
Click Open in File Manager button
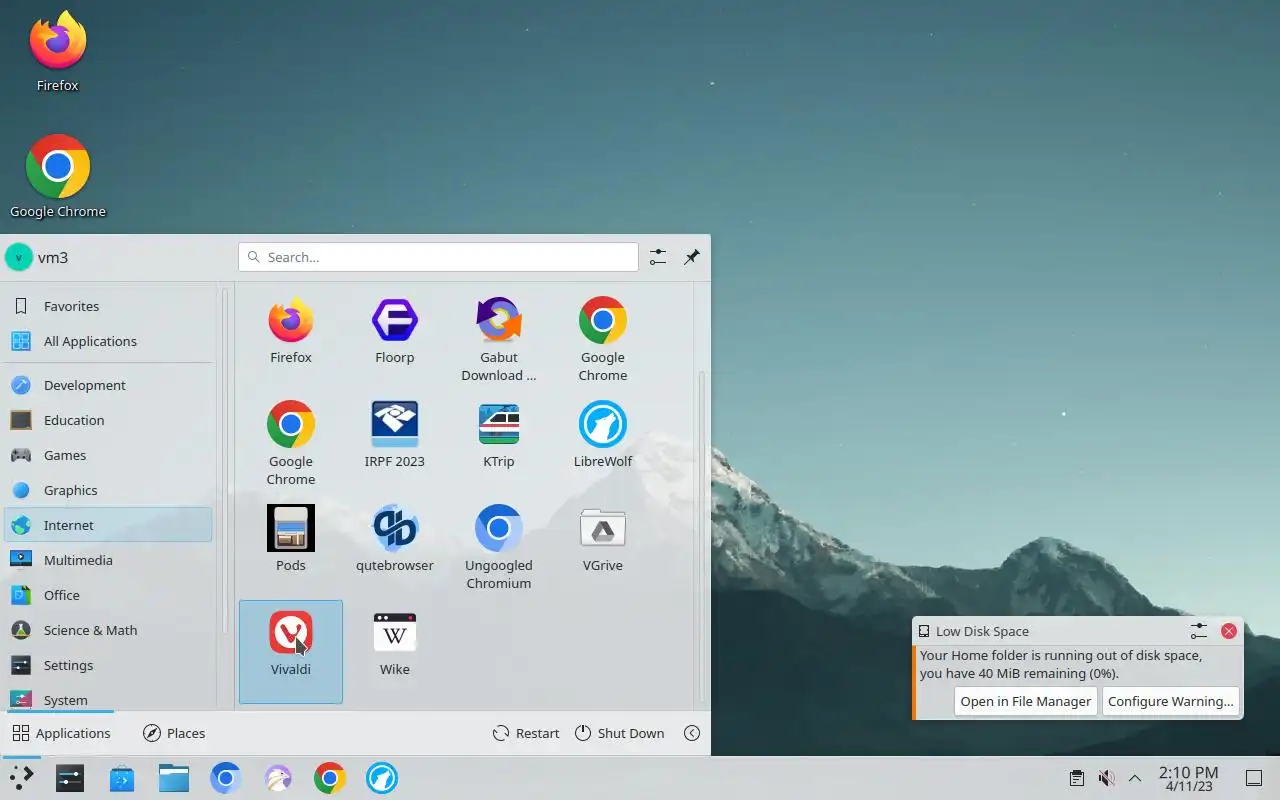pos(1026,701)
